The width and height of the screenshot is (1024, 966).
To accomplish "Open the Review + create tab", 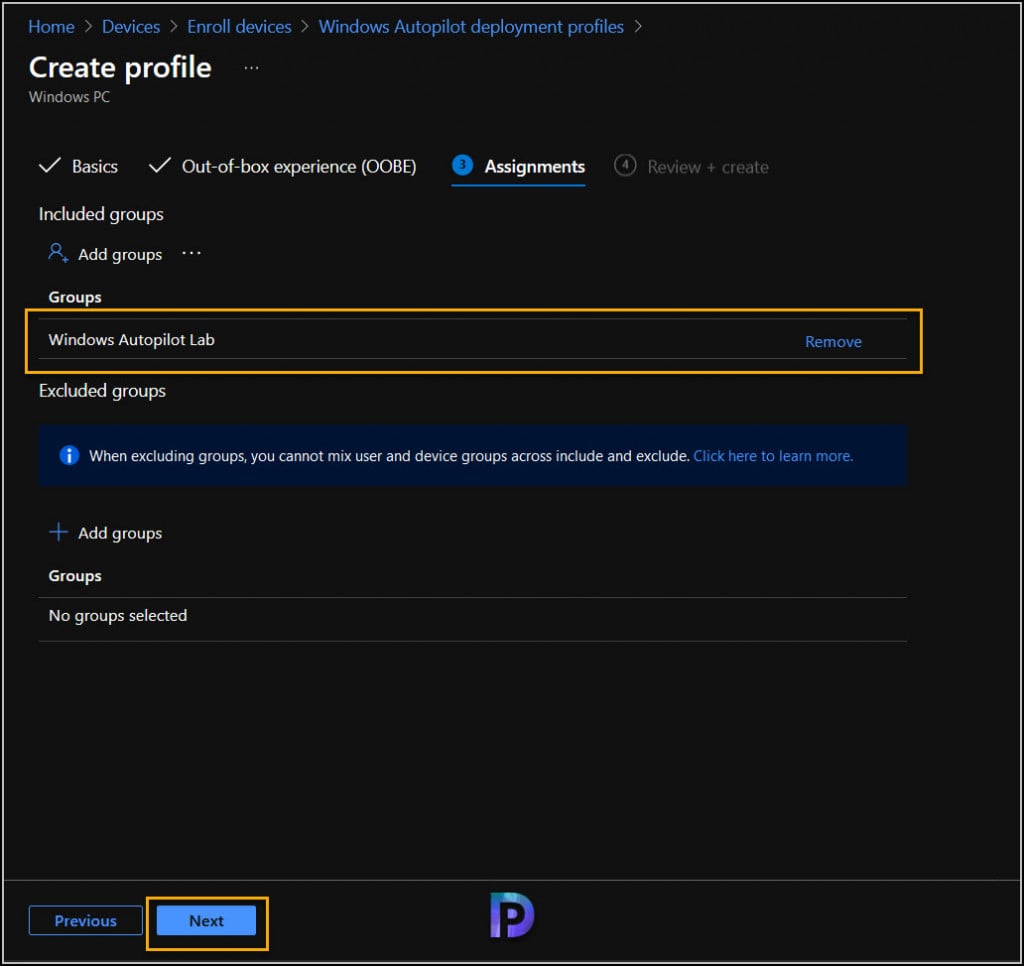I will click(x=691, y=167).
